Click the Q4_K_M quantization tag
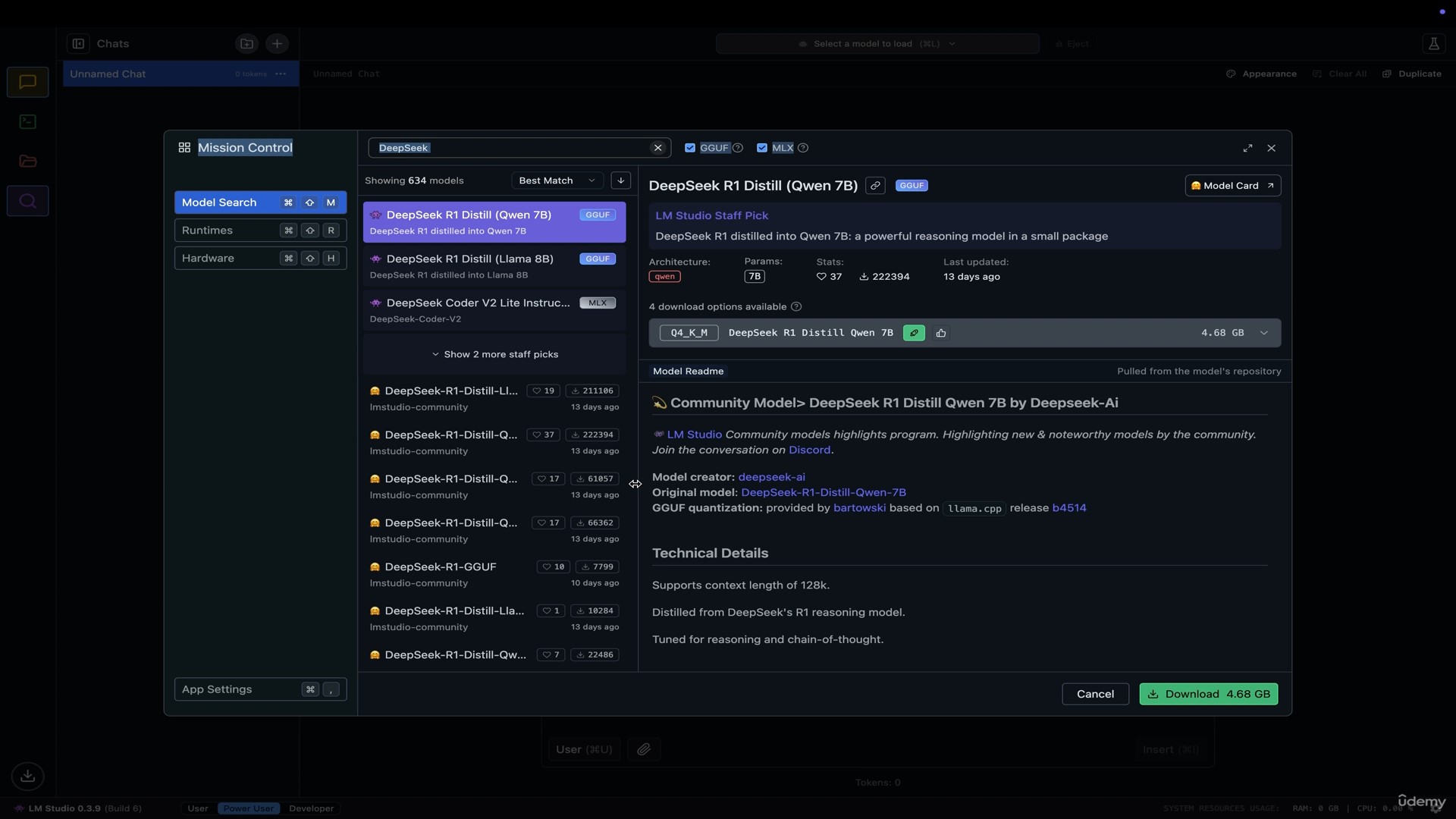 click(689, 333)
